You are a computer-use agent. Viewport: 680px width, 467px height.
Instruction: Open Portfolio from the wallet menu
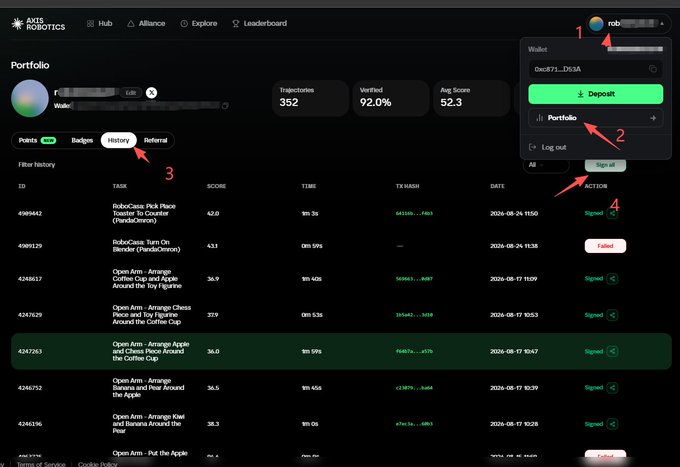[595, 118]
